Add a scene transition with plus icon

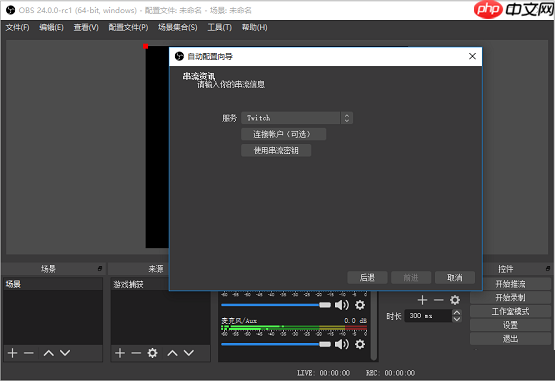pyautogui.click(x=422, y=300)
